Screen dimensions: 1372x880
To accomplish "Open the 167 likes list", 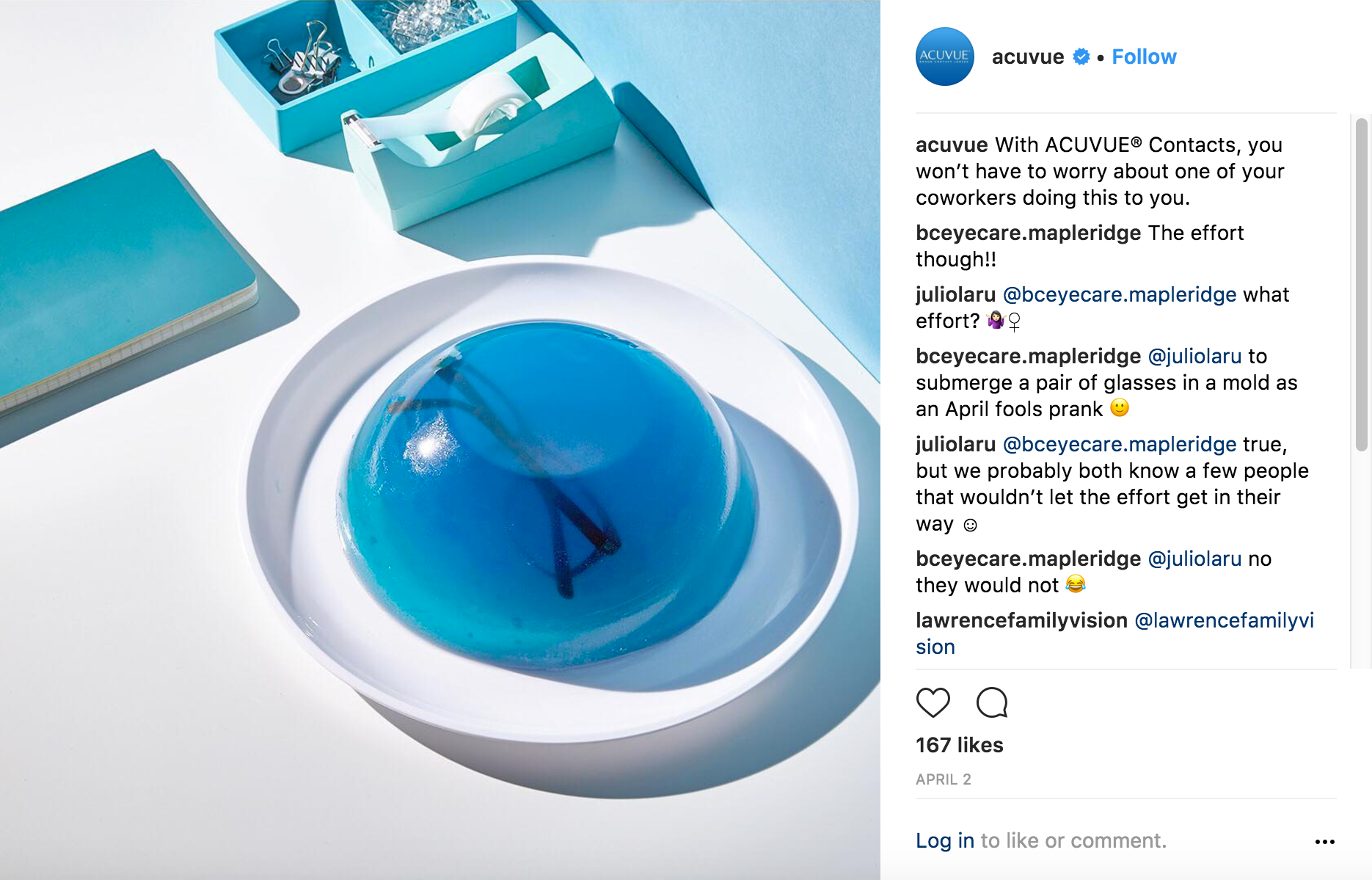I will click(x=959, y=745).
